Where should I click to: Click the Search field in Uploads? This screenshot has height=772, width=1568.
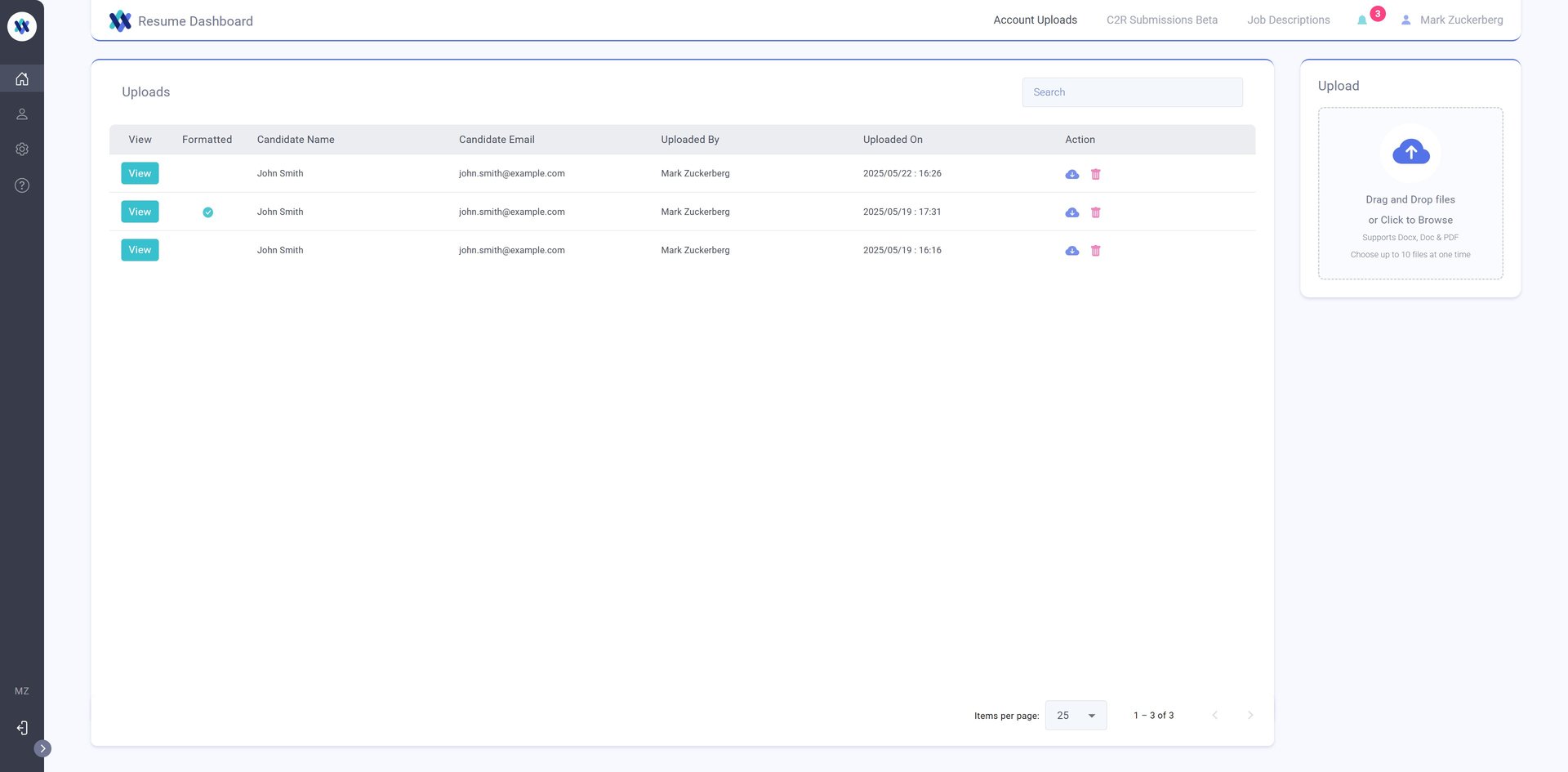coord(1132,92)
